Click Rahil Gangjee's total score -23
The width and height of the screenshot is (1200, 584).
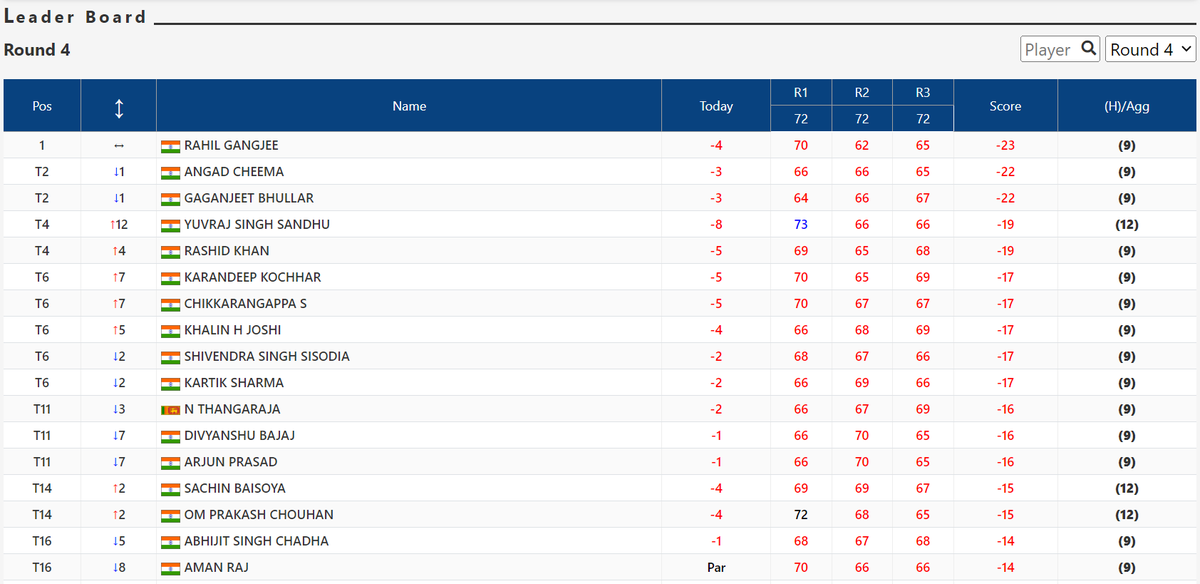click(1005, 146)
